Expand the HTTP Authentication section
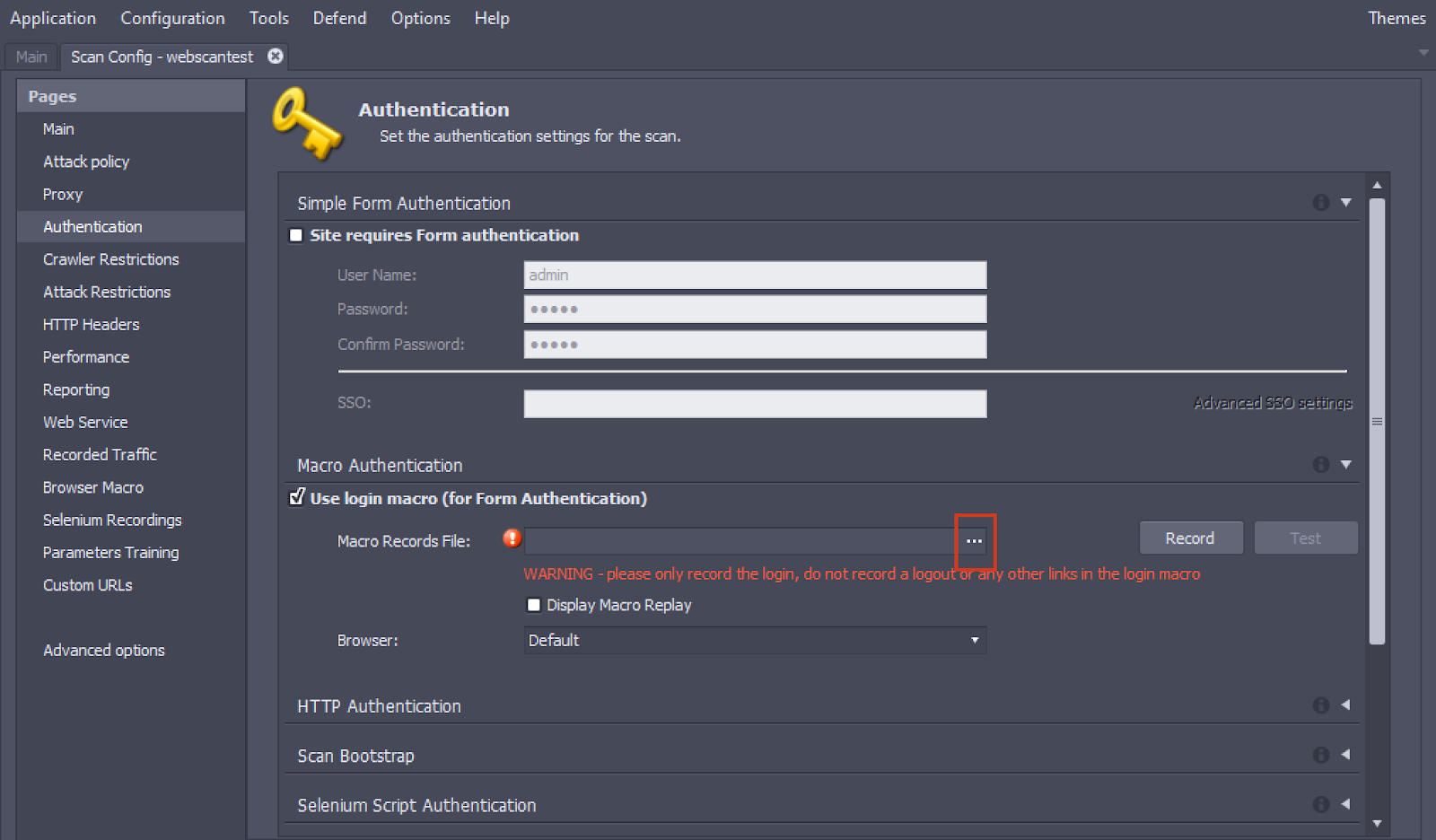The height and width of the screenshot is (840, 1436). 1346,705
